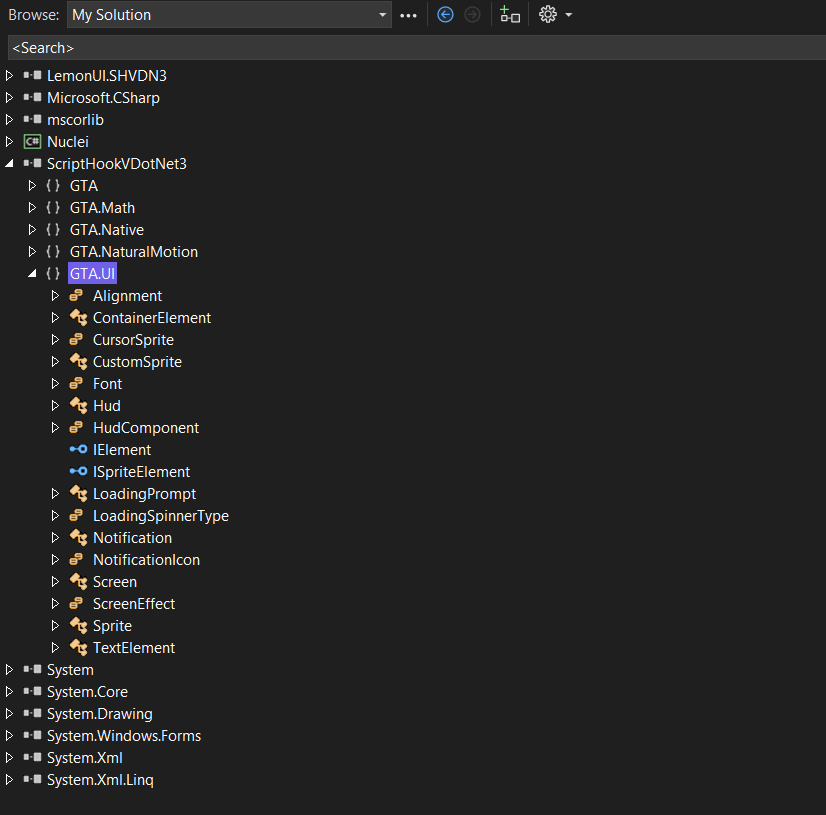Click the navigate Forward arrow icon

pos(472,15)
